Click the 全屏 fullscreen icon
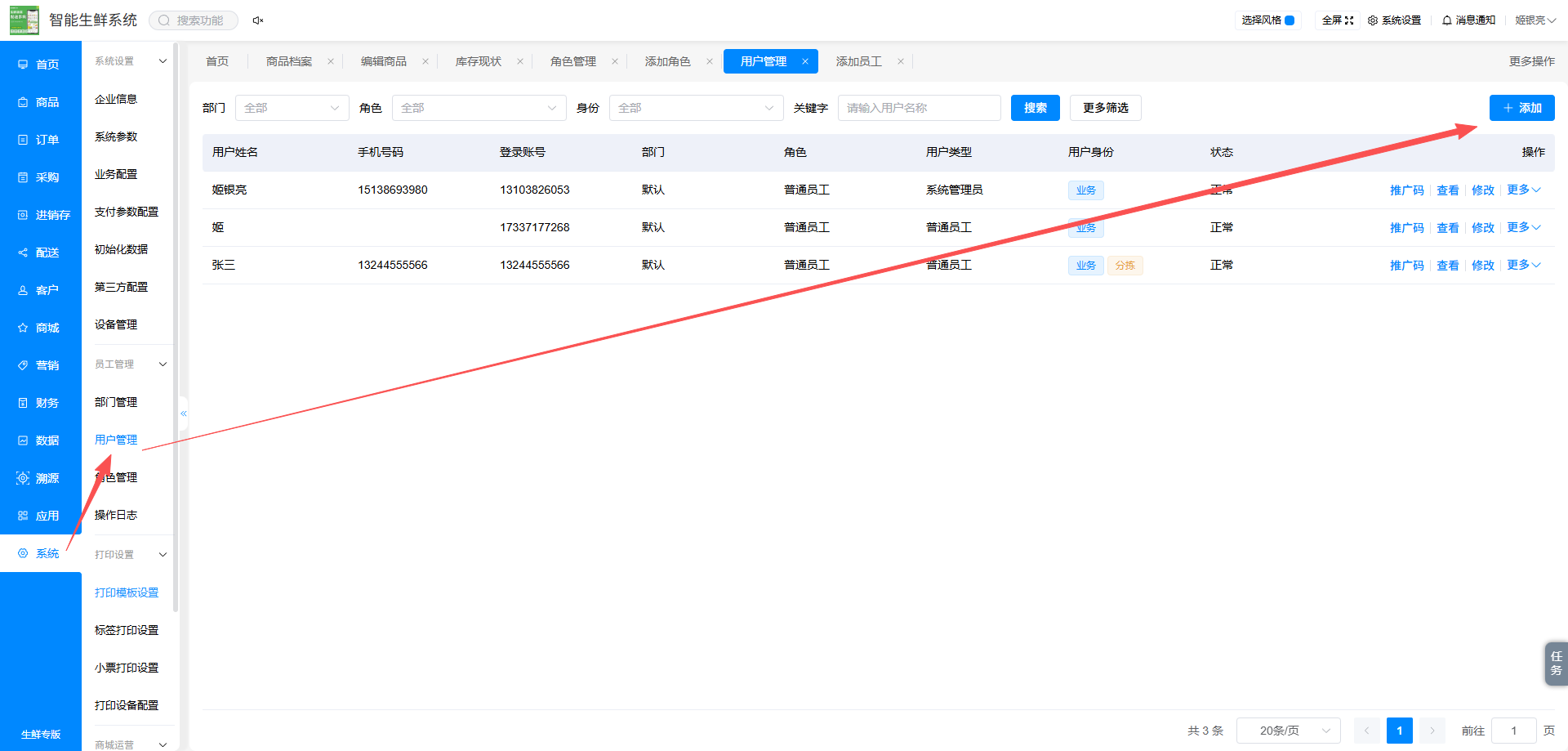The width and height of the screenshot is (1568, 751). pos(1349,20)
